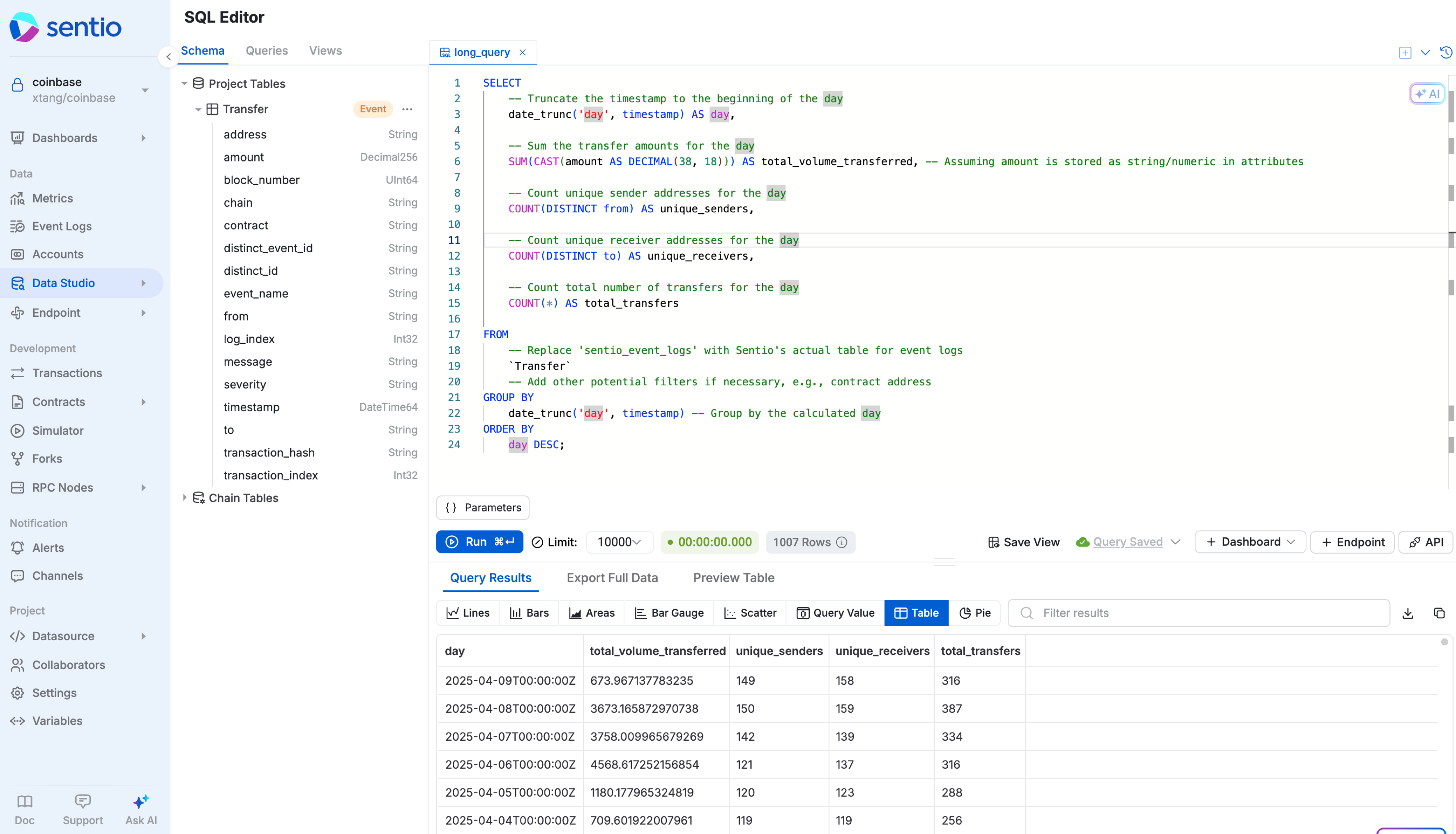This screenshot has height=834, width=1456.
Task: Copy results to clipboard icon
Action: pos(1439,613)
